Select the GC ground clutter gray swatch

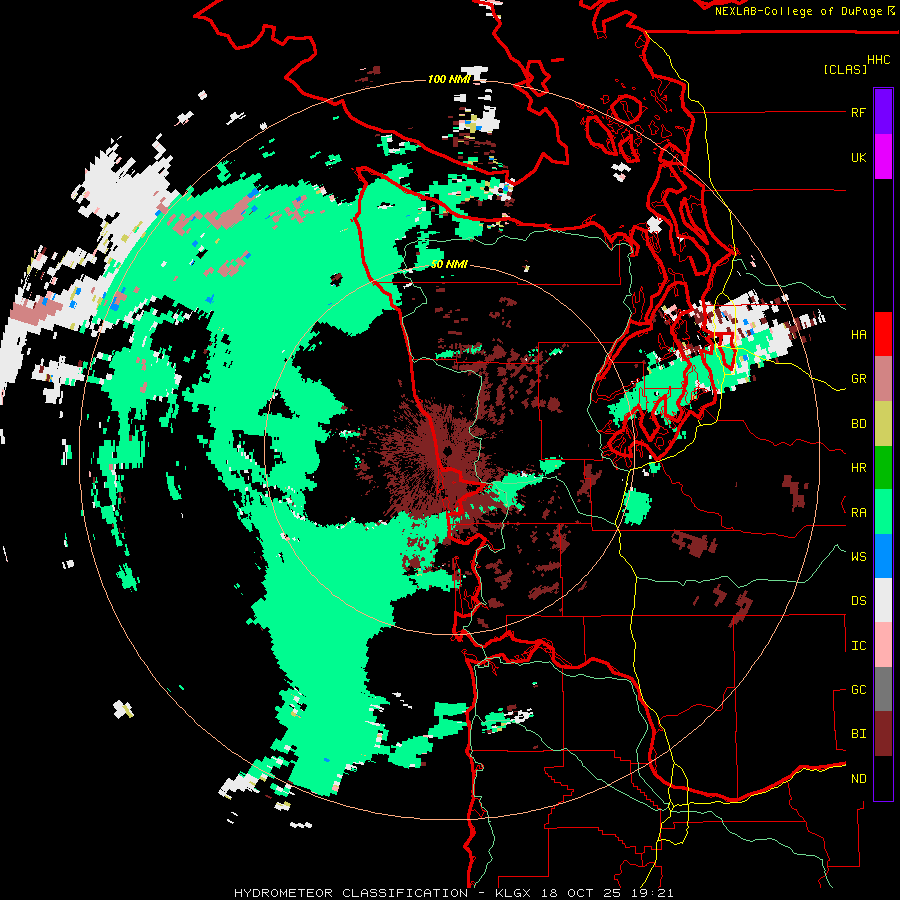[x=883, y=689]
